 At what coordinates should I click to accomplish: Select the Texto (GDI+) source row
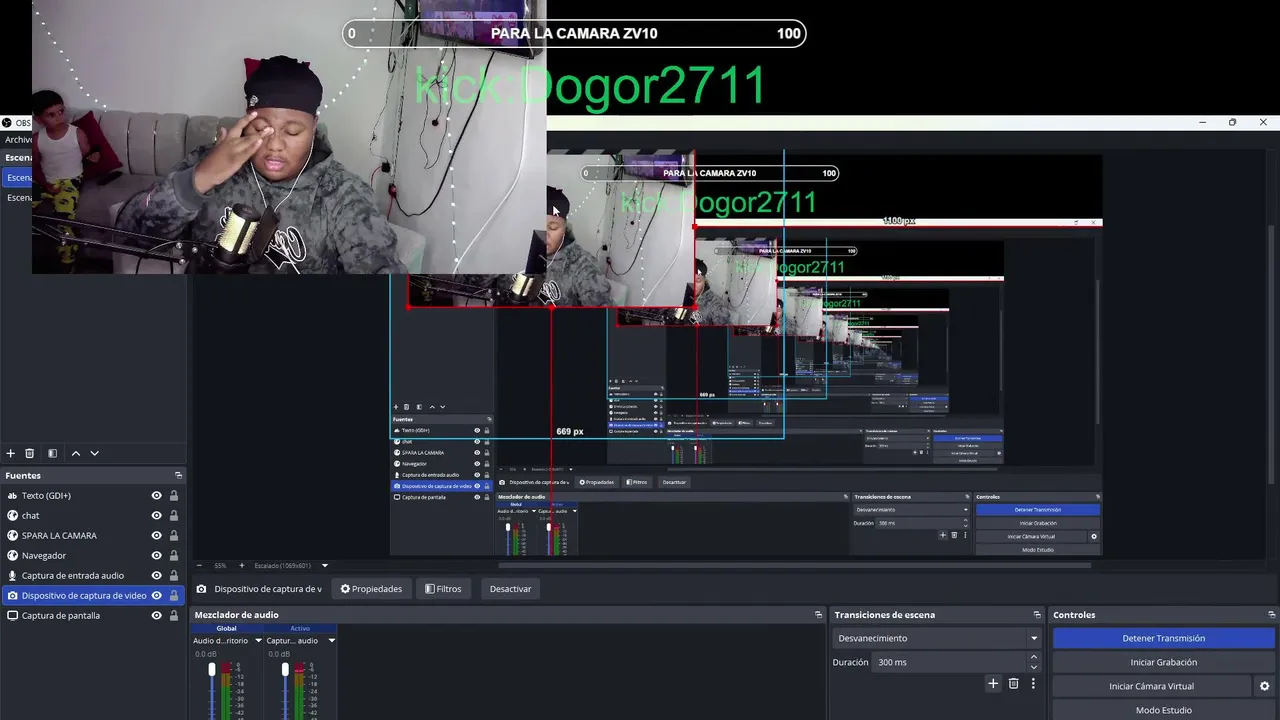94,495
